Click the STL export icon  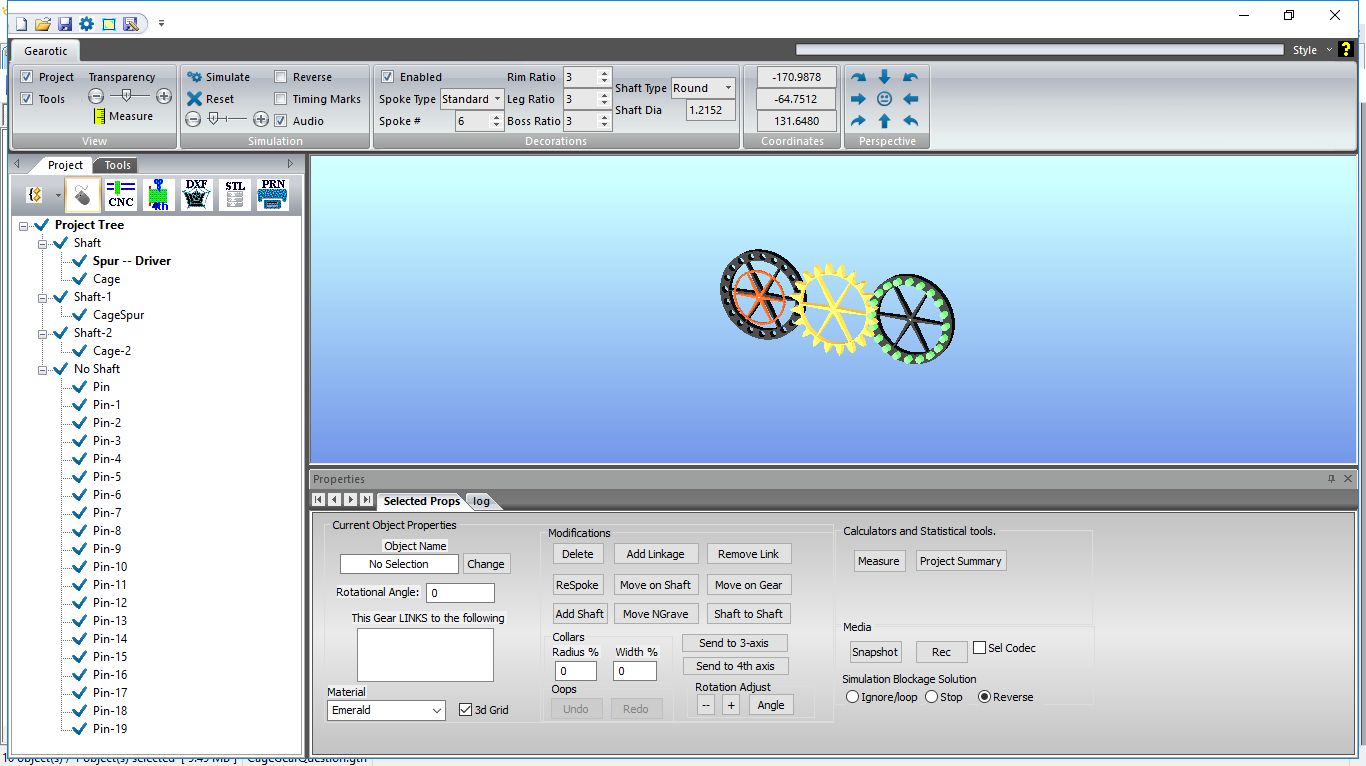tap(235, 194)
